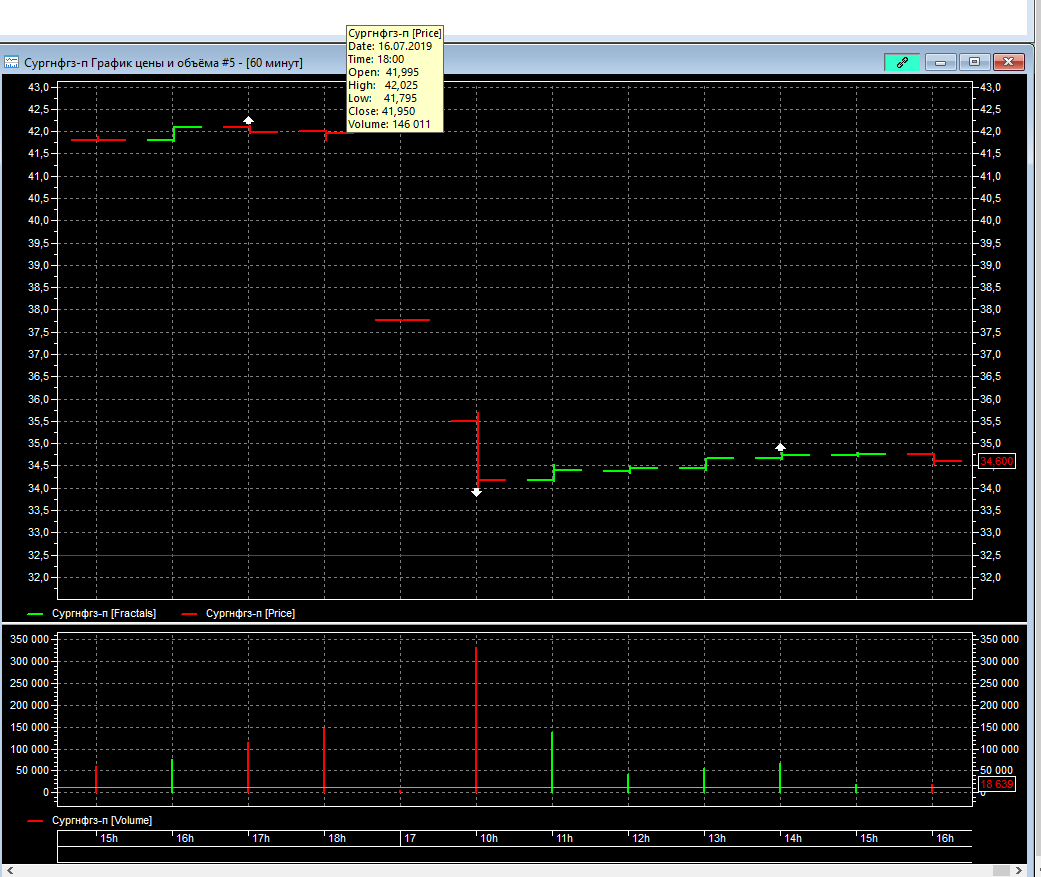Click the Volume: 146 011 tooltip line
1041x877 pixels.
click(389, 124)
